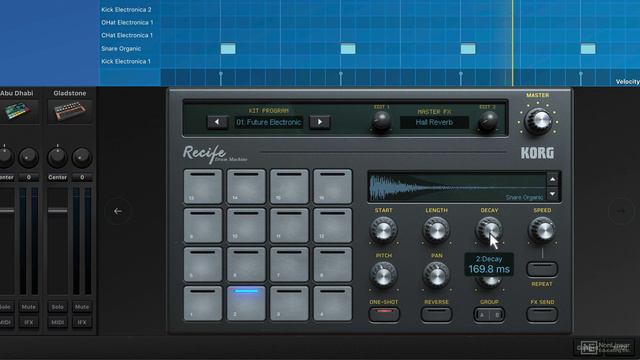Select the Snare Organic track row
Image resolution: width=640 pixels, height=360 pixels.
tap(121, 49)
